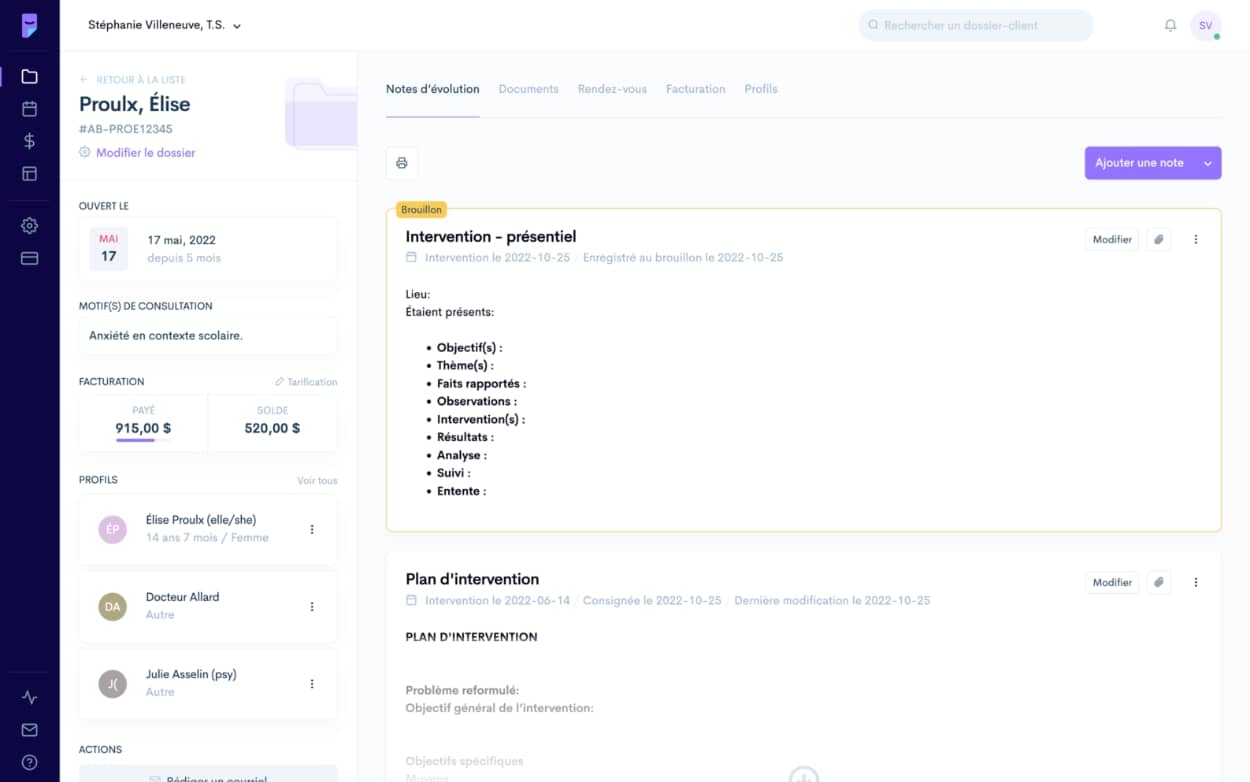Click the SV user avatar
1250x782 pixels.
pyautogui.click(x=1206, y=25)
